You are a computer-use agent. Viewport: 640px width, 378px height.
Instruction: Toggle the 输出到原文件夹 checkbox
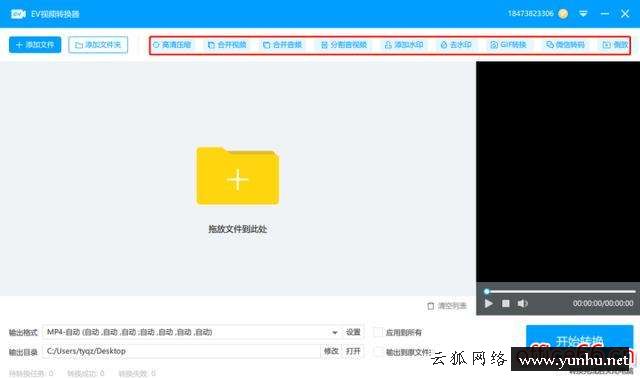[x=378, y=351]
